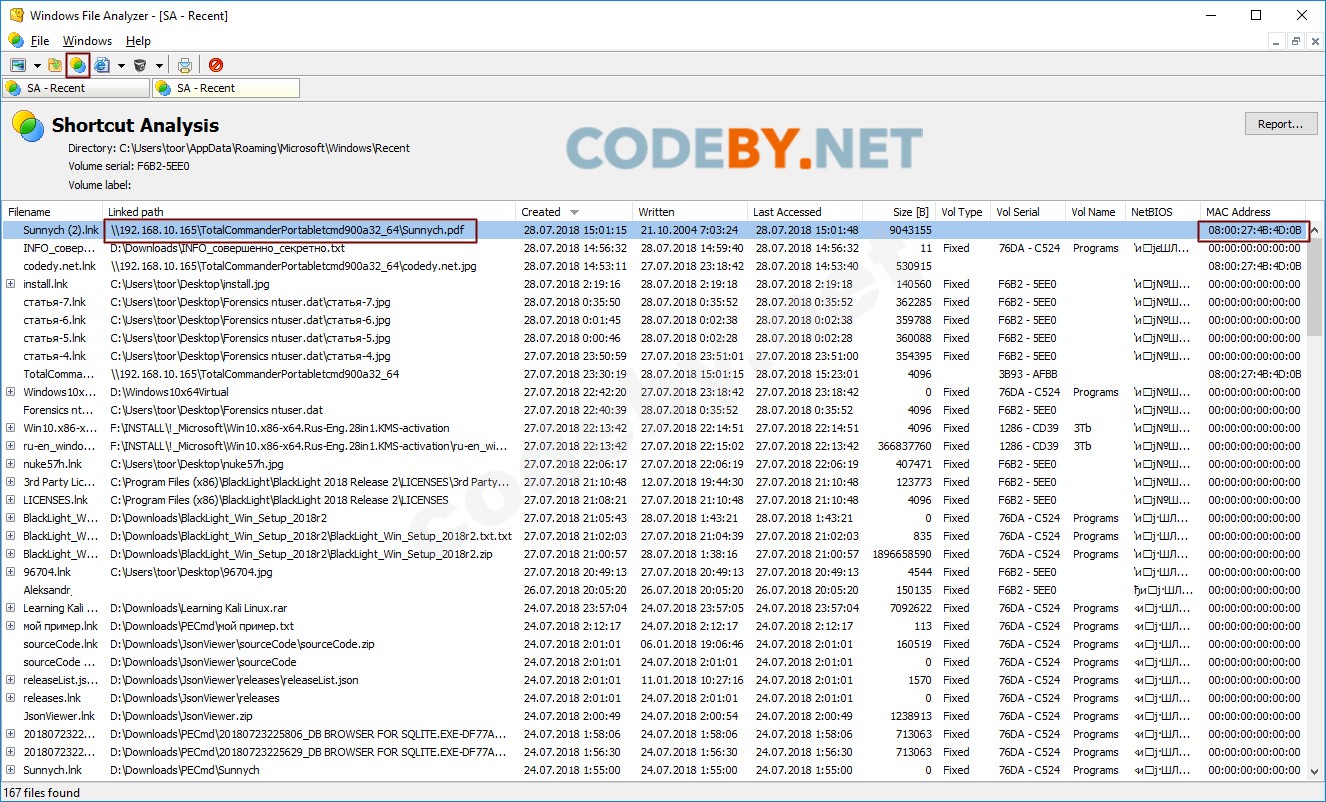Select the highlighted Shortcut Analysis toolbar icon

[x=78, y=65]
